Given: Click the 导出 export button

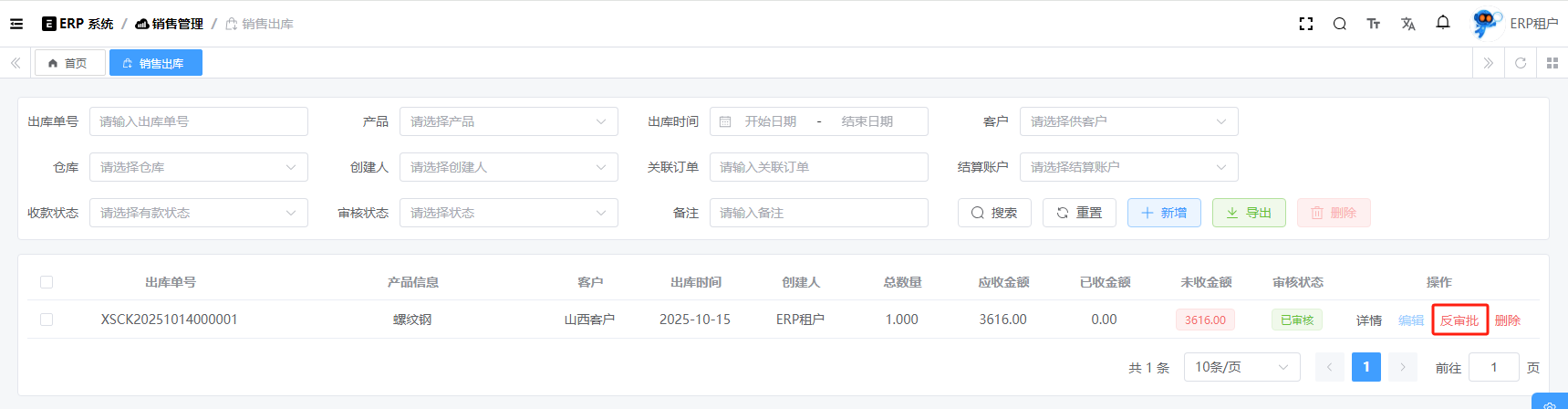Looking at the screenshot, I should click(1248, 213).
